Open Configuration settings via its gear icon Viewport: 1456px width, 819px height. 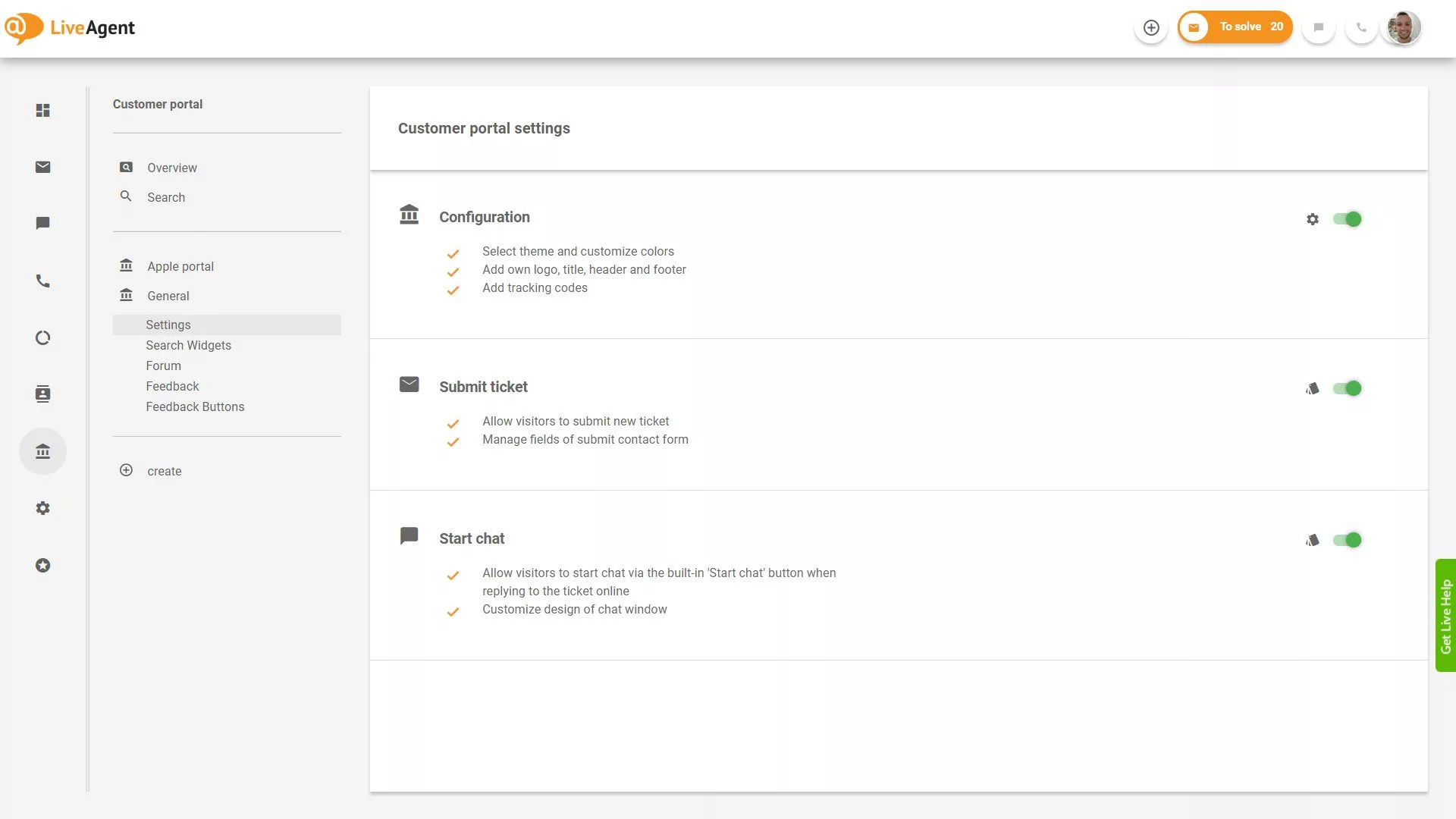click(1313, 219)
